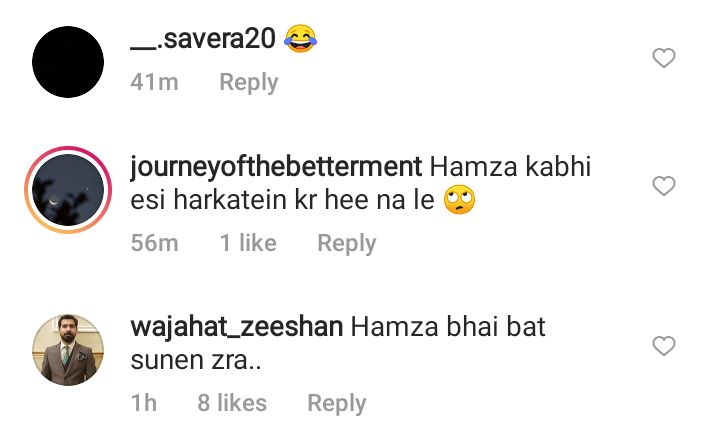
Task: Select the 1h timestamp
Action: pos(144,403)
